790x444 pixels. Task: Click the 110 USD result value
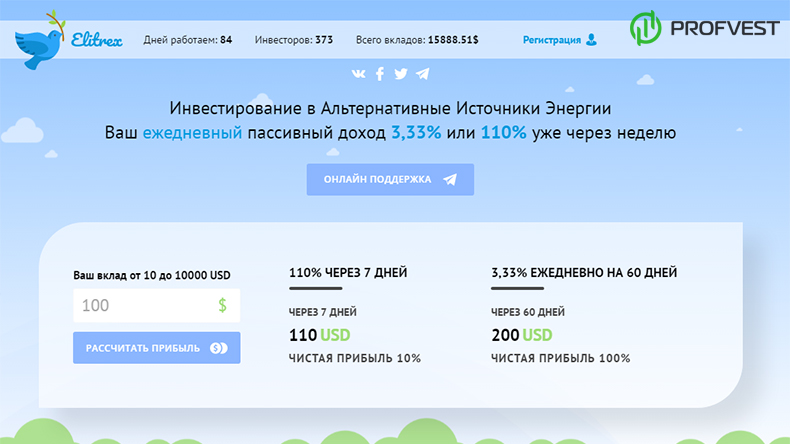coord(319,335)
